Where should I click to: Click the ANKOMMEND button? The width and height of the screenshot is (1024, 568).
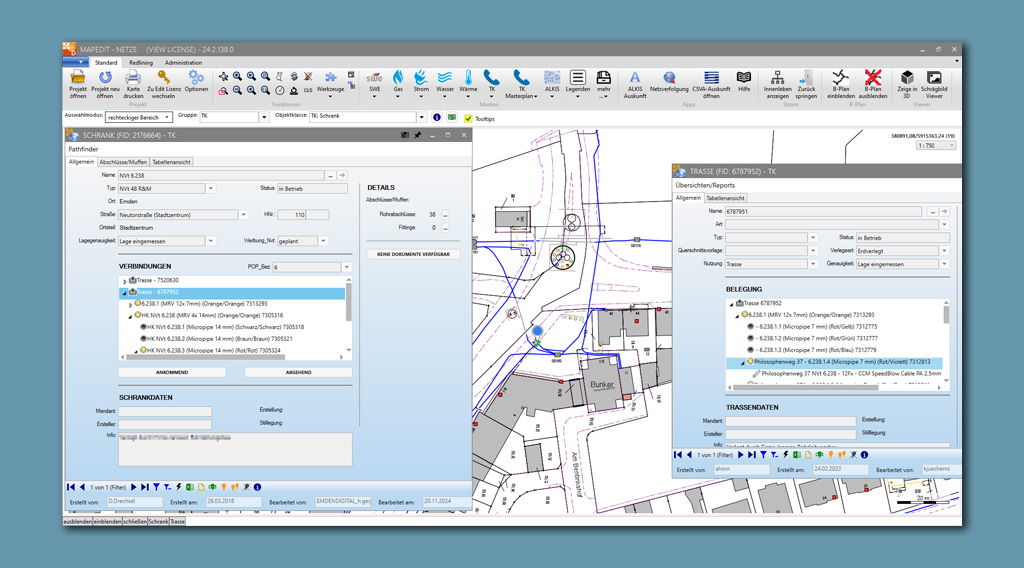171,372
